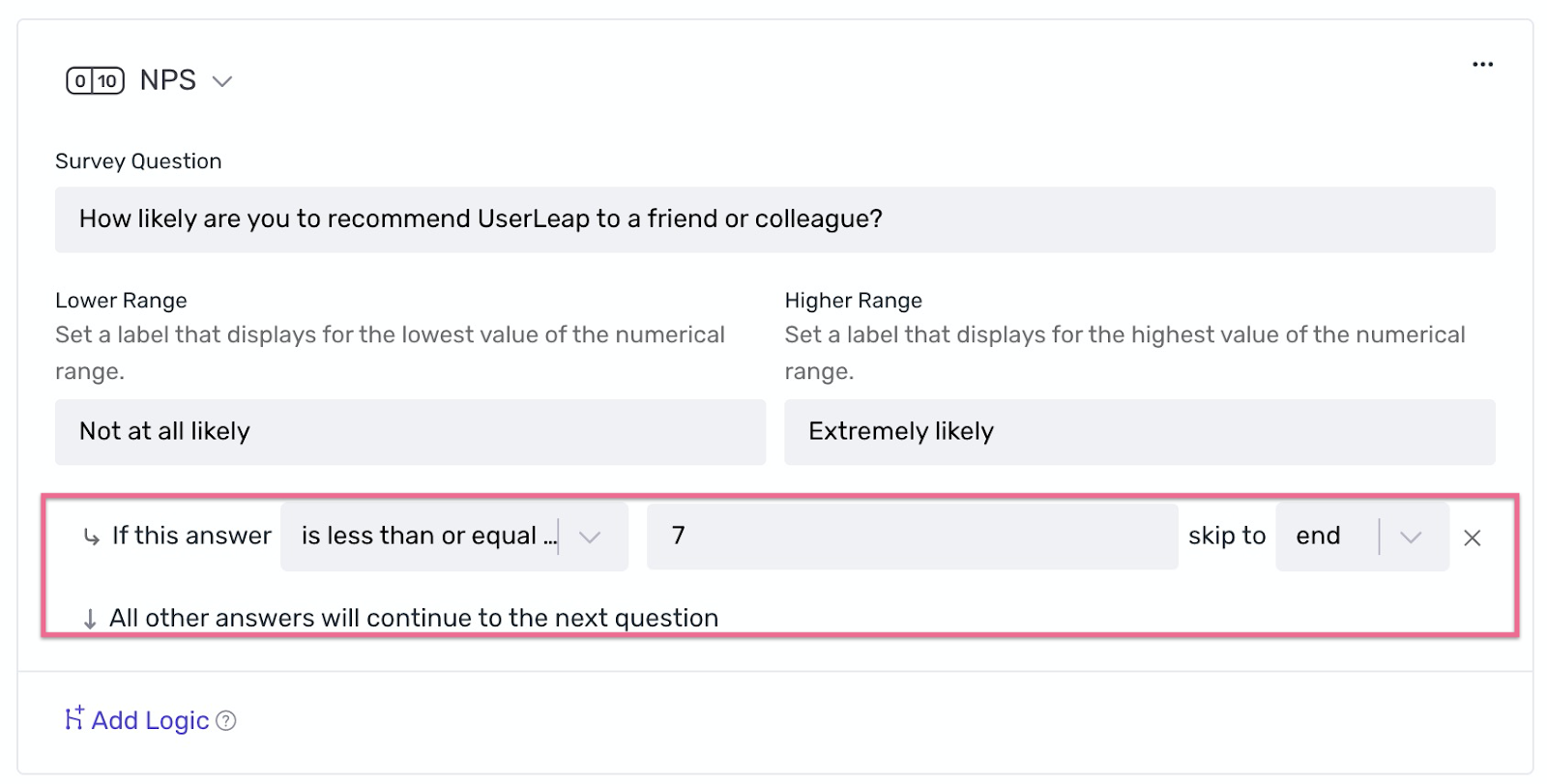
Task: Focus the 'Not at all likely' field
Action: pyautogui.click(x=410, y=432)
